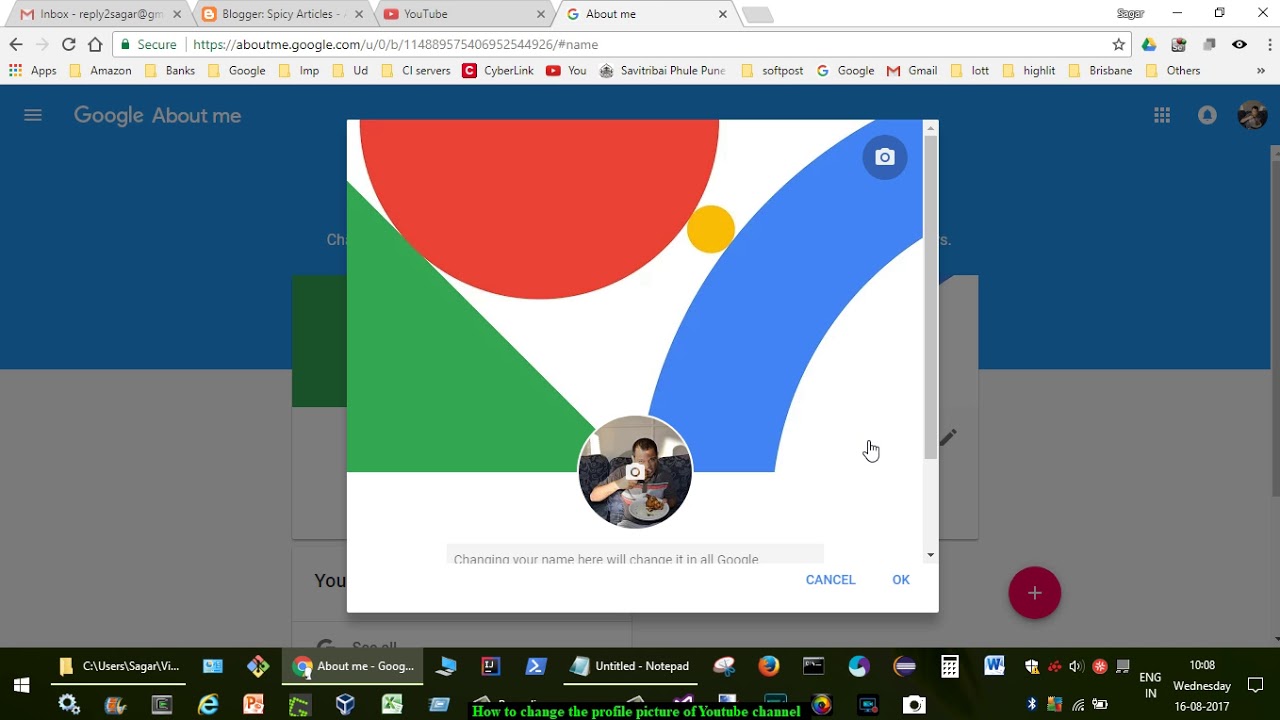Open the Camera app taskbar icon
The image size is (1280, 720).
[x=913, y=704]
